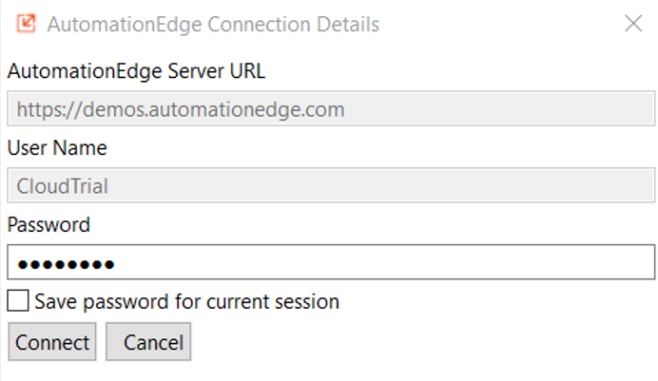This screenshot has height=381, width=658.
Task: Click the AutomationEdge Server URL field
Action: click(x=331, y=108)
